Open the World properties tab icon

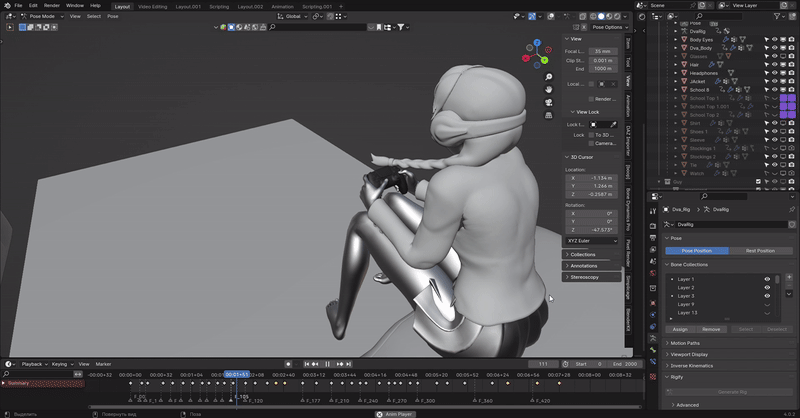[653, 273]
